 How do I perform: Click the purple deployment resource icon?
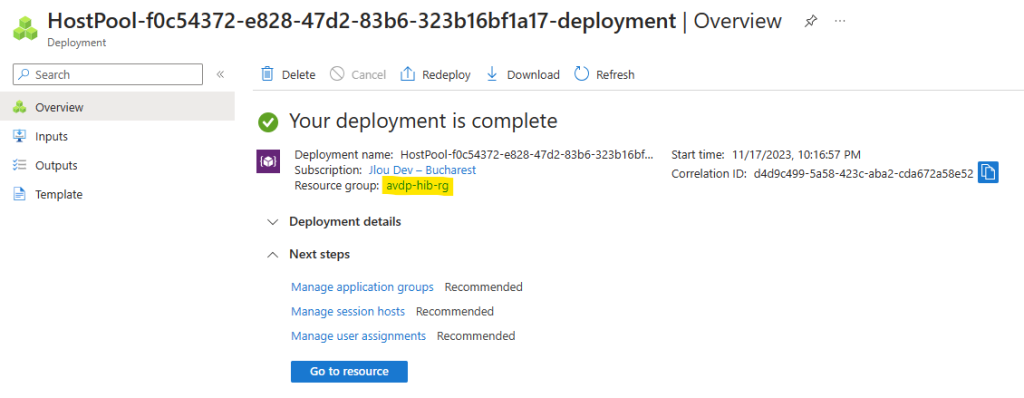pyautogui.click(x=268, y=161)
